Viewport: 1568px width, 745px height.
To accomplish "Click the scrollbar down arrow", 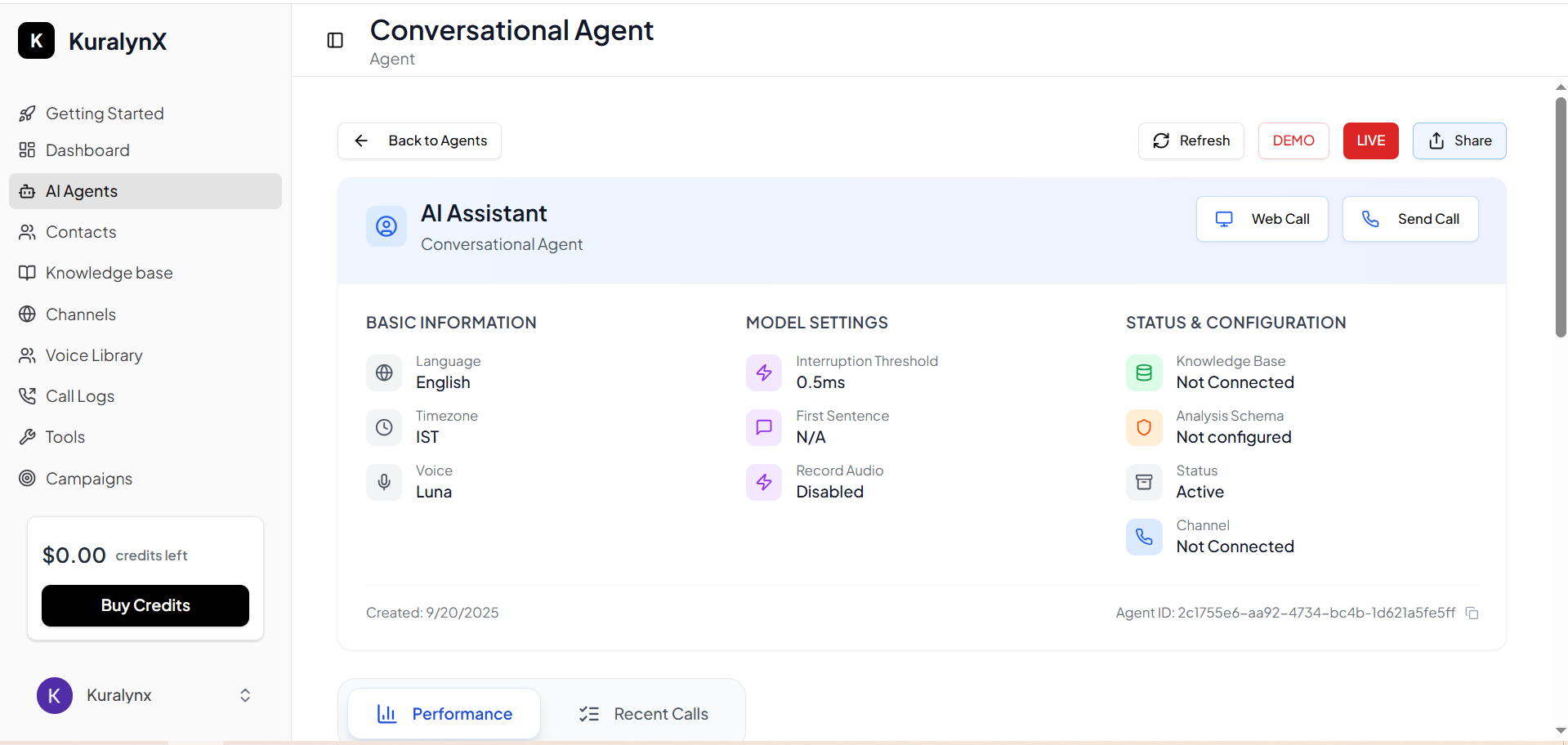I will pyautogui.click(x=1560, y=730).
